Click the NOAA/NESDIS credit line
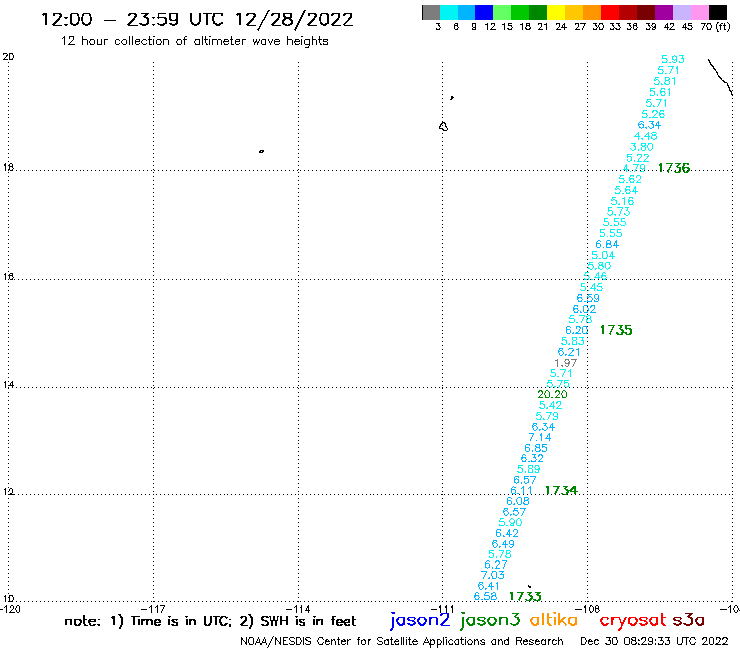The width and height of the screenshot is (740, 650). (402, 642)
